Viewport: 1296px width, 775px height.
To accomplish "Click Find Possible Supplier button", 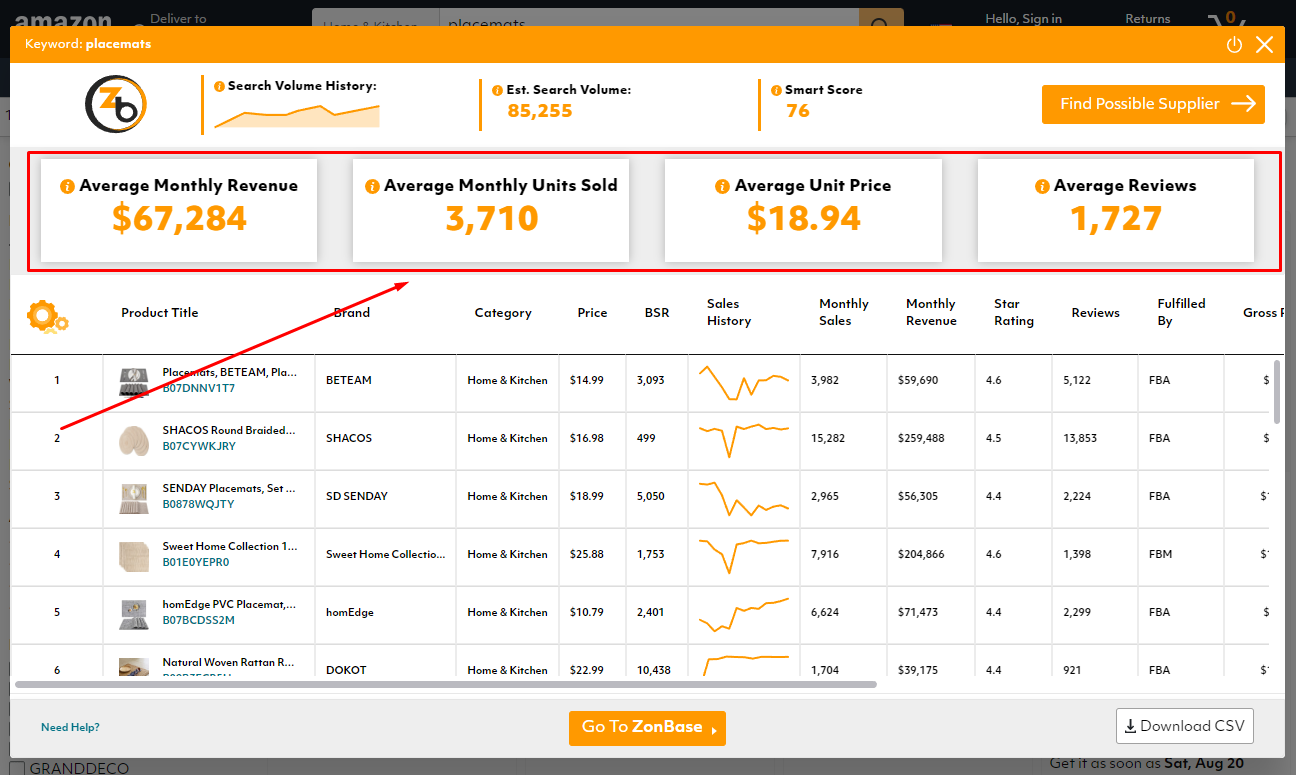I will [x=1153, y=104].
